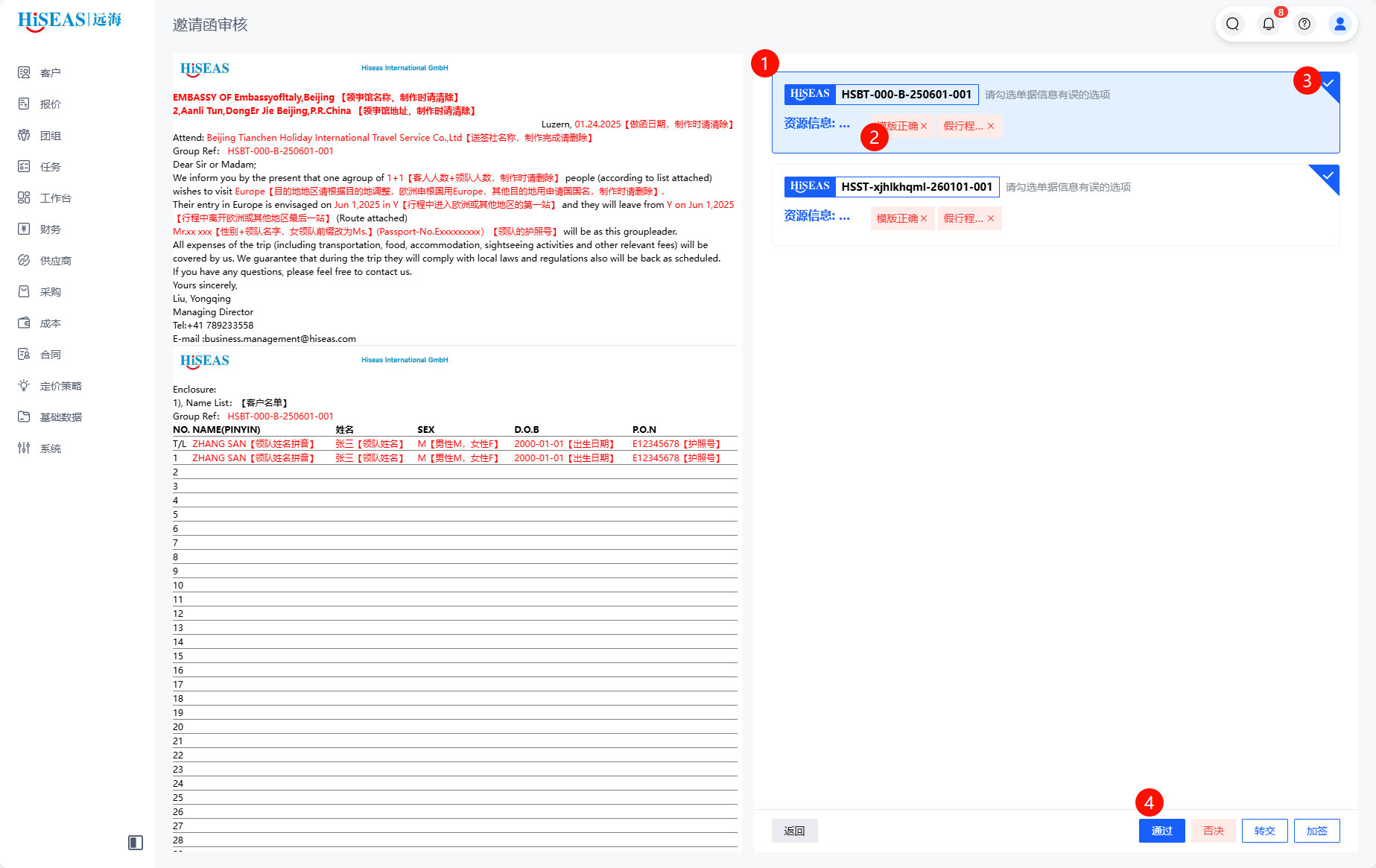
Task: Toggle checkmark corner of HSST-xjhlkhqml-260101-001 card
Action: (1328, 176)
